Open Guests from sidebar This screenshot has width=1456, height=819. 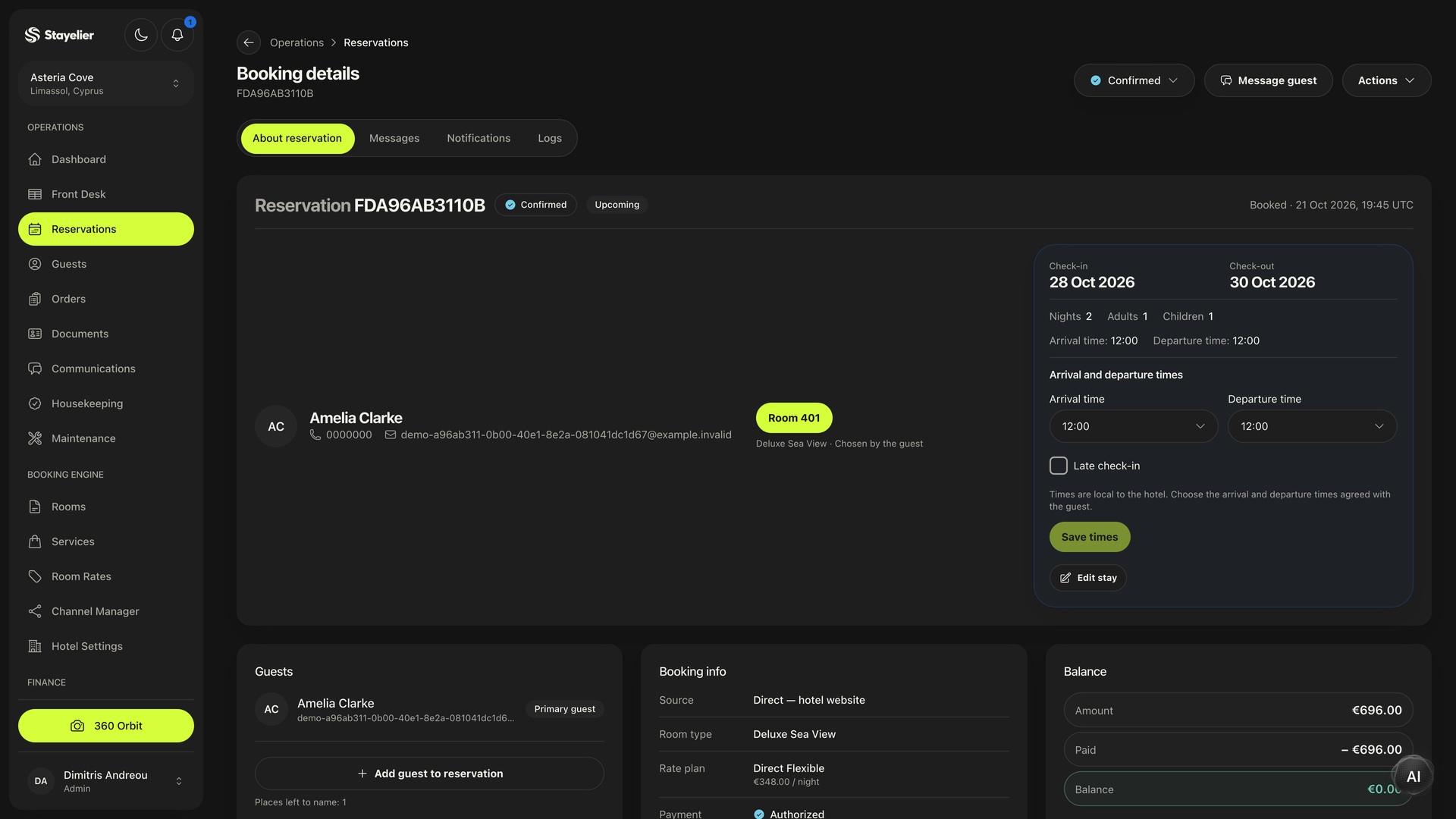point(106,264)
